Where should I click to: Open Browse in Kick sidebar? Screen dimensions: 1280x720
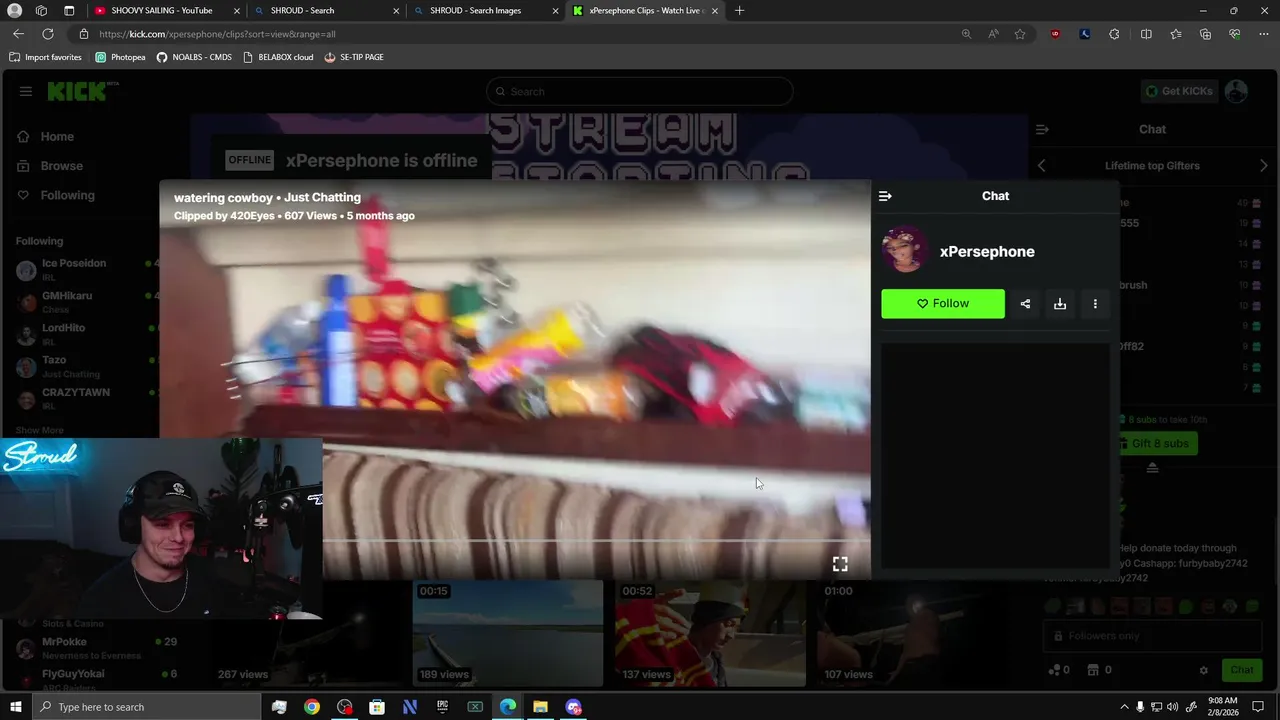point(50,166)
